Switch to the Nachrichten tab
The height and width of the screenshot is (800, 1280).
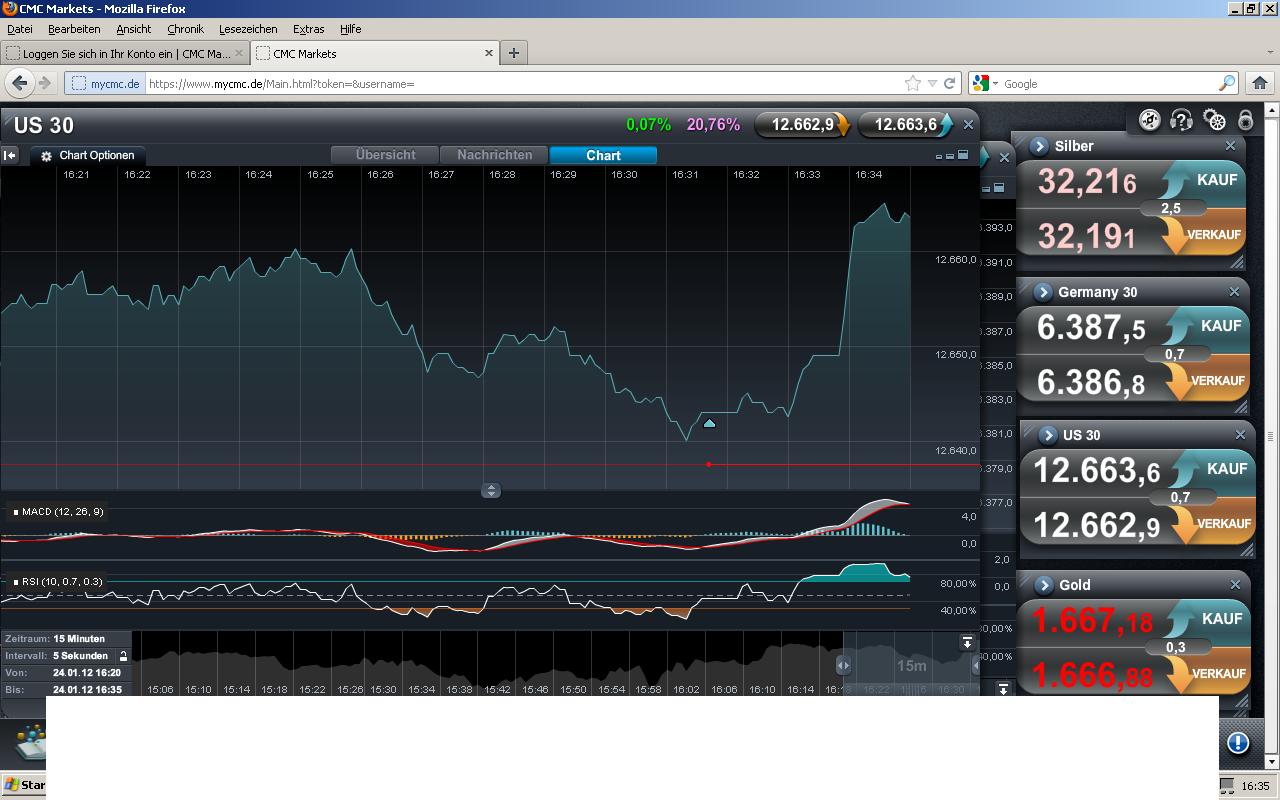pyautogui.click(x=494, y=155)
